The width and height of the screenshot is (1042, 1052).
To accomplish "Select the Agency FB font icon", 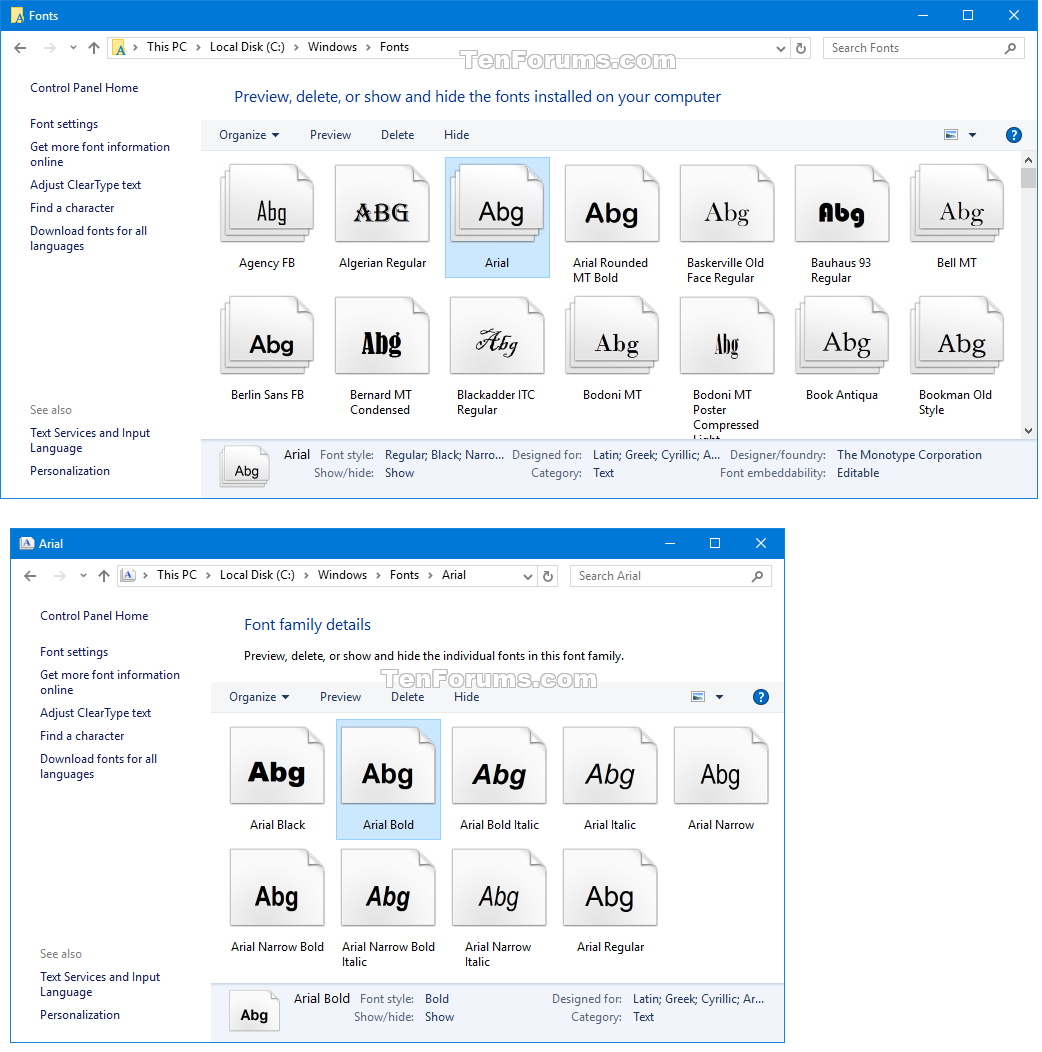I will (267, 204).
